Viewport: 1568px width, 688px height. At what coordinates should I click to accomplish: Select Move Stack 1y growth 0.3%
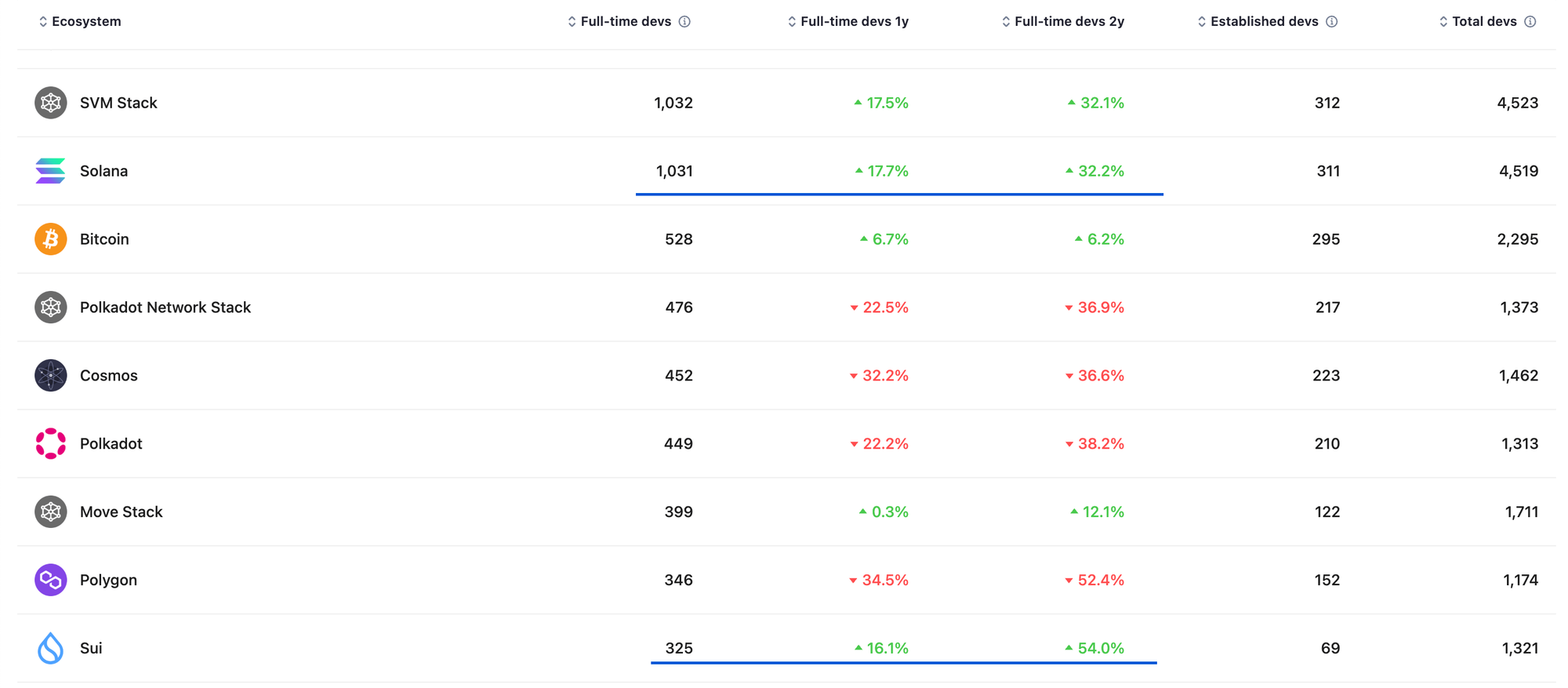coord(884,511)
